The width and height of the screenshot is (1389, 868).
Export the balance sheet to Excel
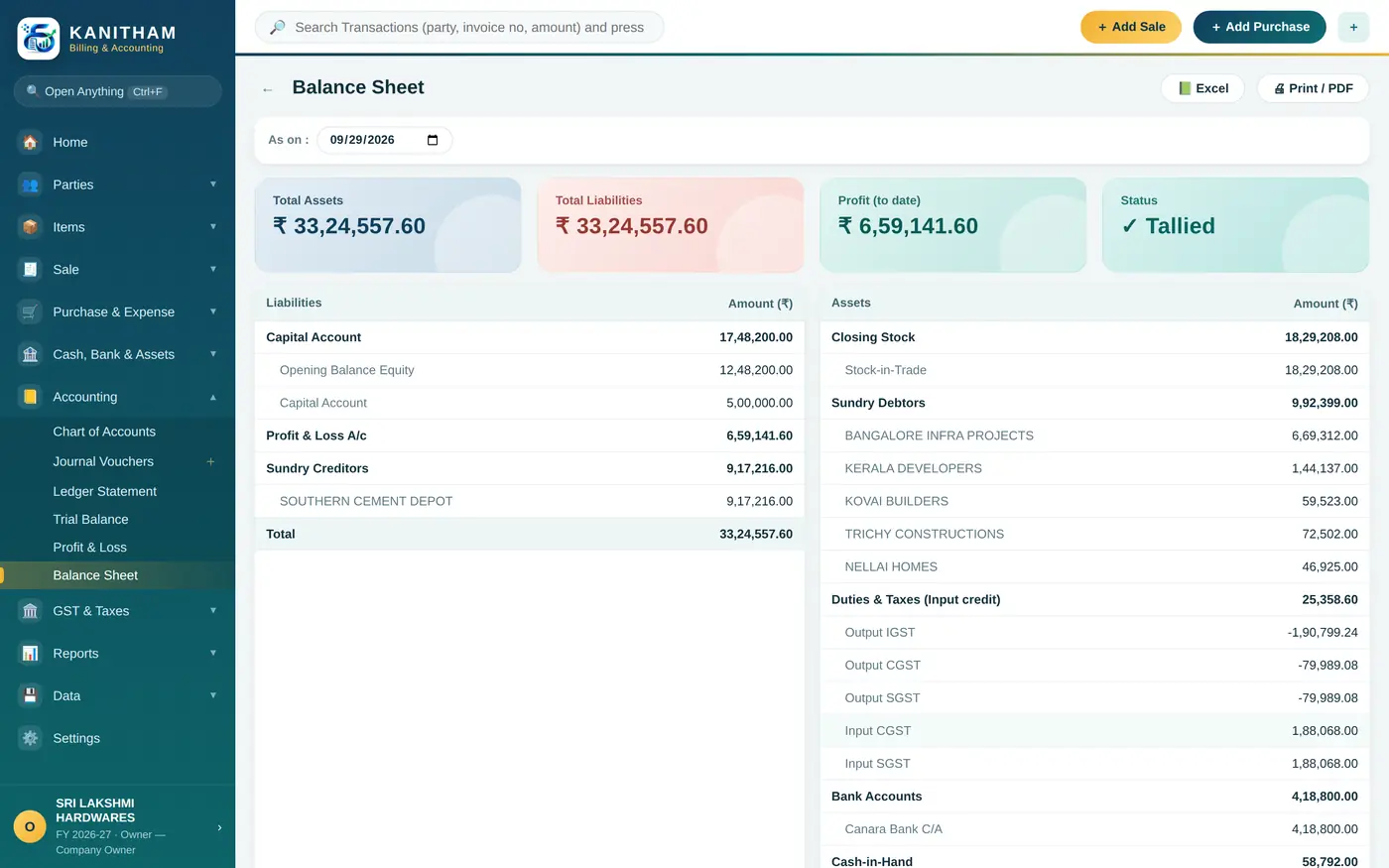tap(1202, 88)
